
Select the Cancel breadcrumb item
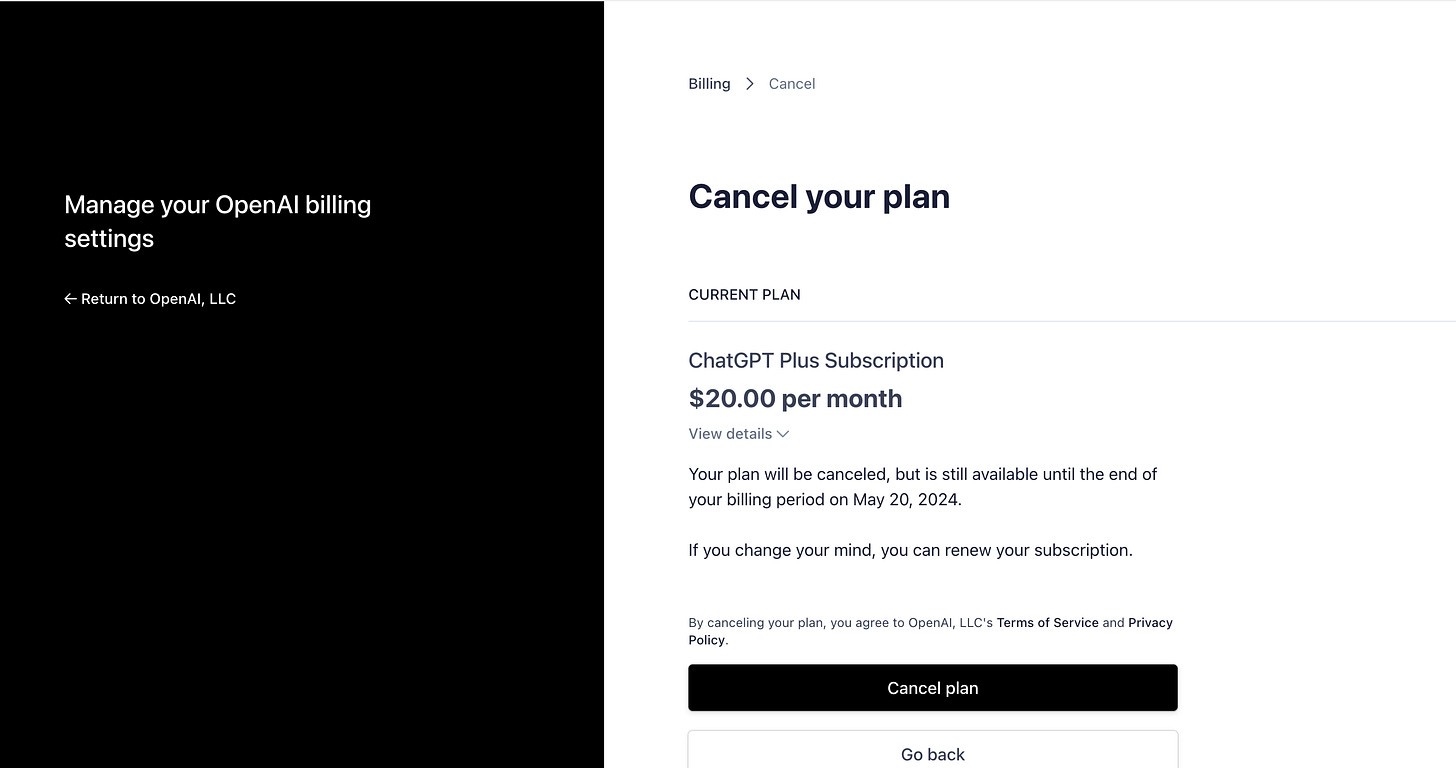(x=792, y=84)
